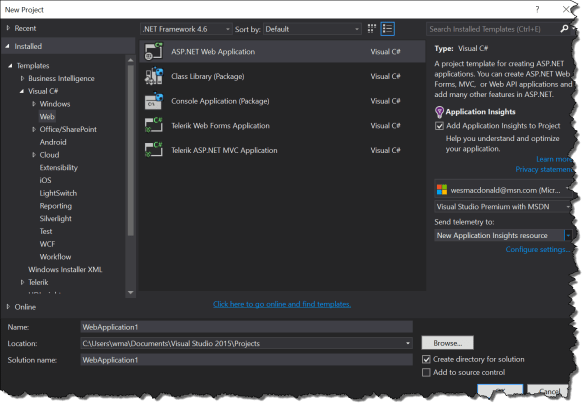Open New Application Insights resource dropdown

pos(502,235)
